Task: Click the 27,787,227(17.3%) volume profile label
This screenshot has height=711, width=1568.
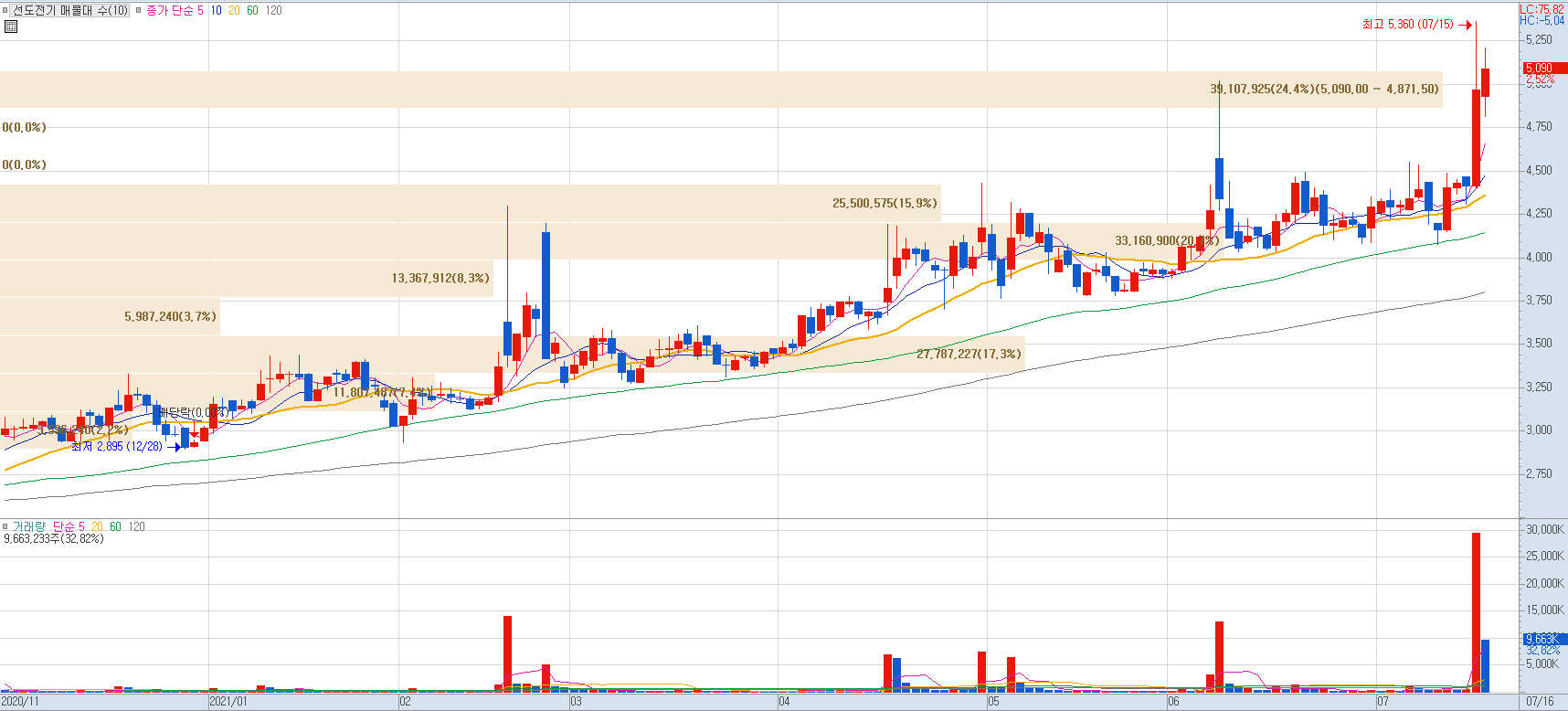Action: tap(969, 354)
